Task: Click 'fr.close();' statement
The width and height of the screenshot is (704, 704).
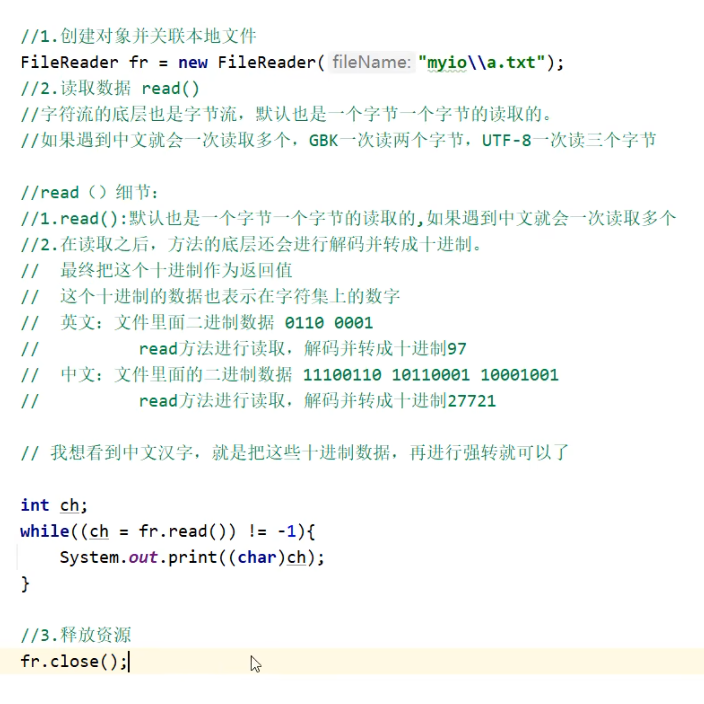Action: [74, 661]
